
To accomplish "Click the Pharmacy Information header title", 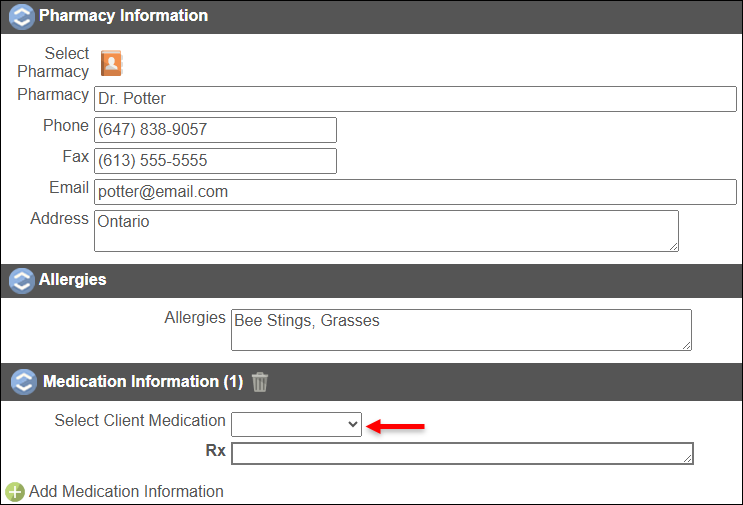I will [123, 16].
